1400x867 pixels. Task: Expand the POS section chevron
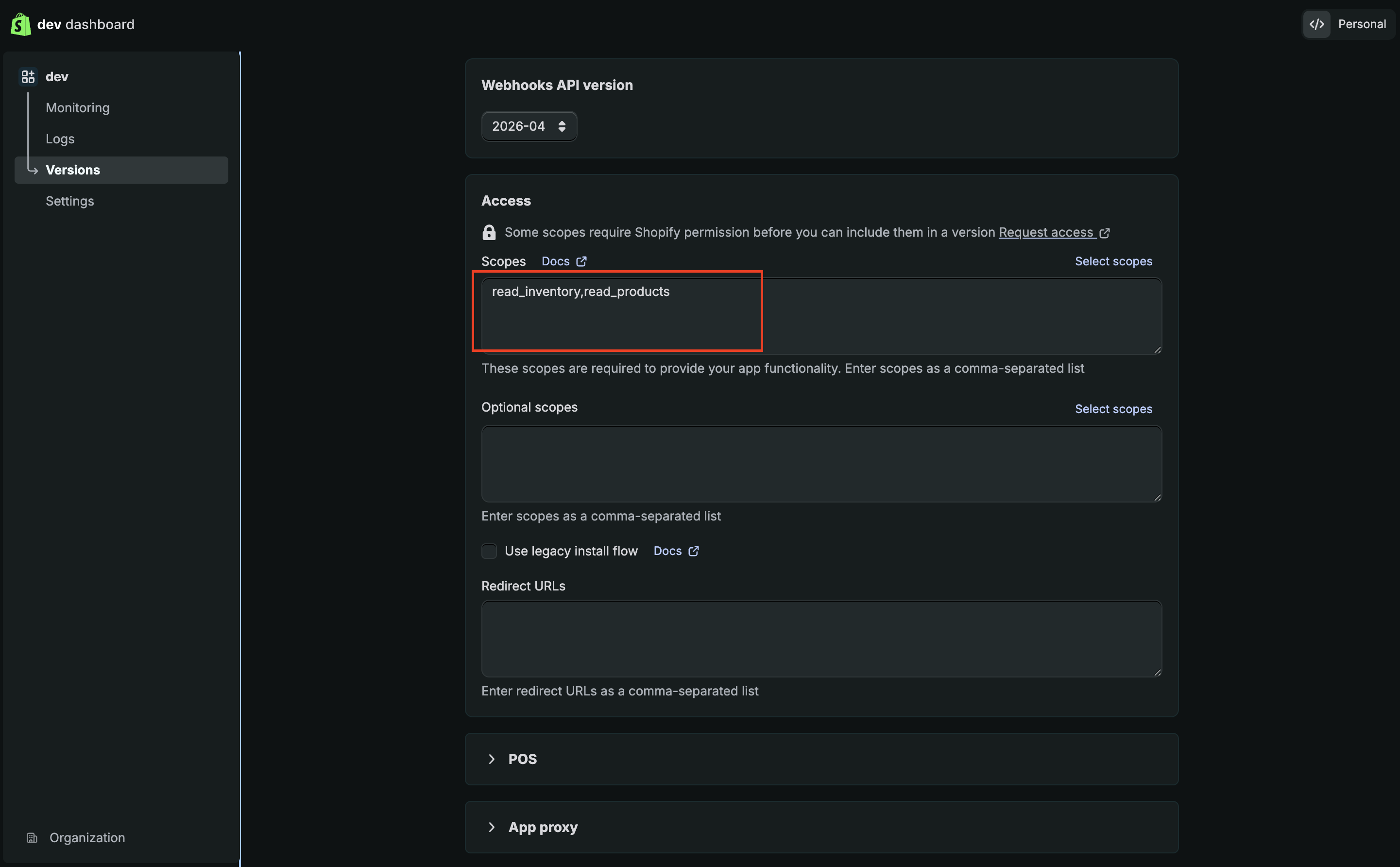pyautogui.click(x=492, y=759)
